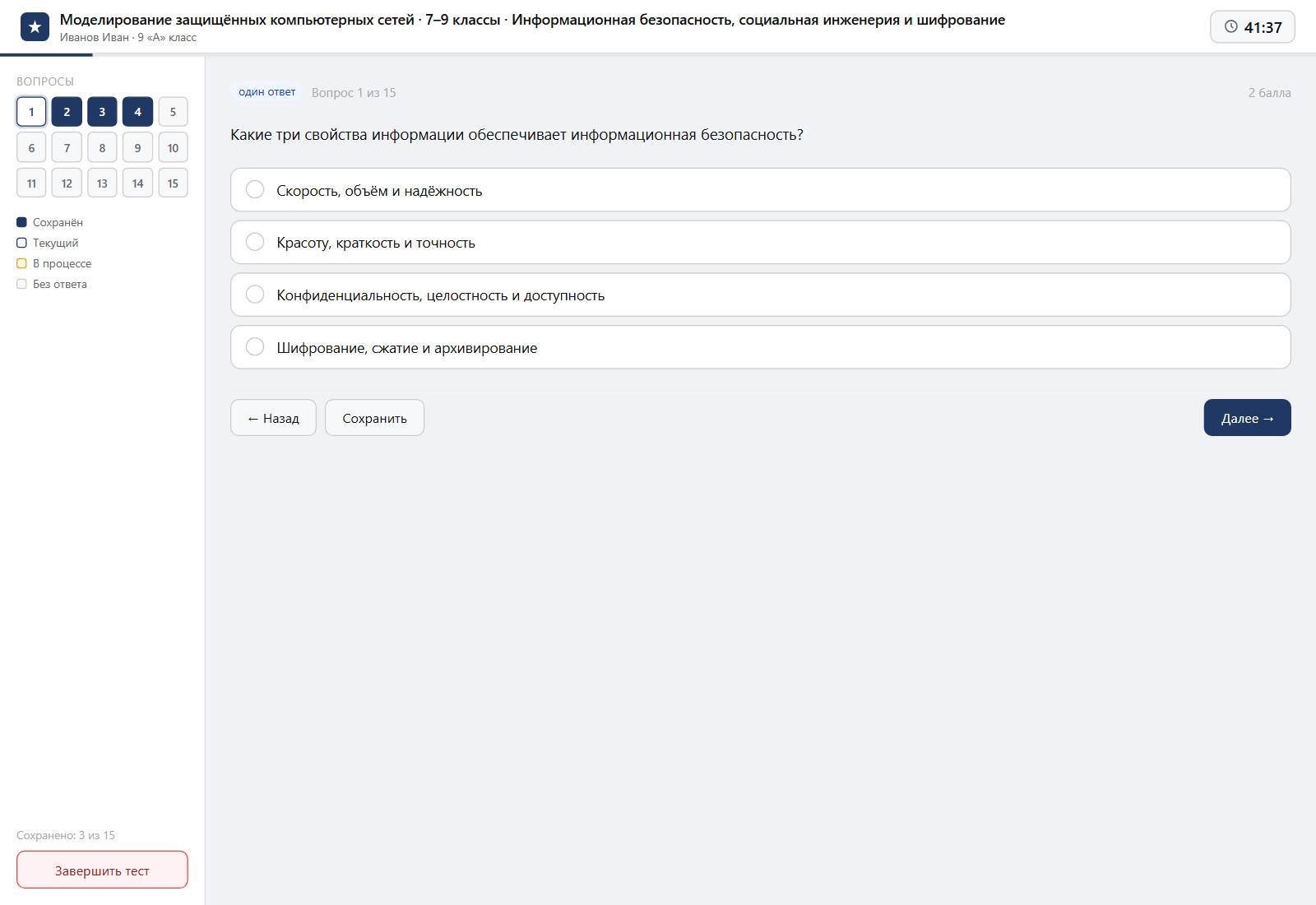The width and height of the screenshot is (1316, 905).
Task: Click the '← Назад' button
Action: point(273,418)
